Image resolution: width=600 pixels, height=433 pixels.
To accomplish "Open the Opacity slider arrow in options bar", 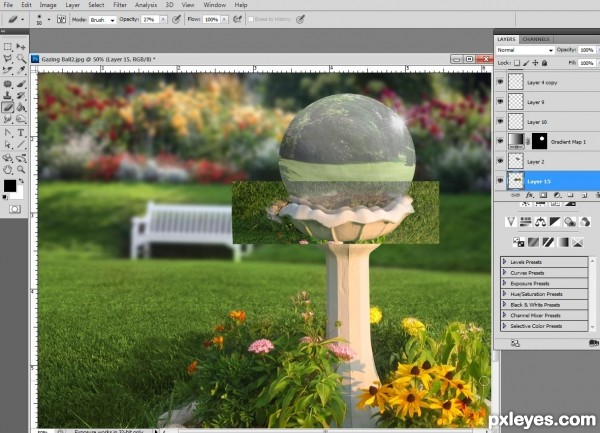I will pyautogui.click(x=163, y=20).
